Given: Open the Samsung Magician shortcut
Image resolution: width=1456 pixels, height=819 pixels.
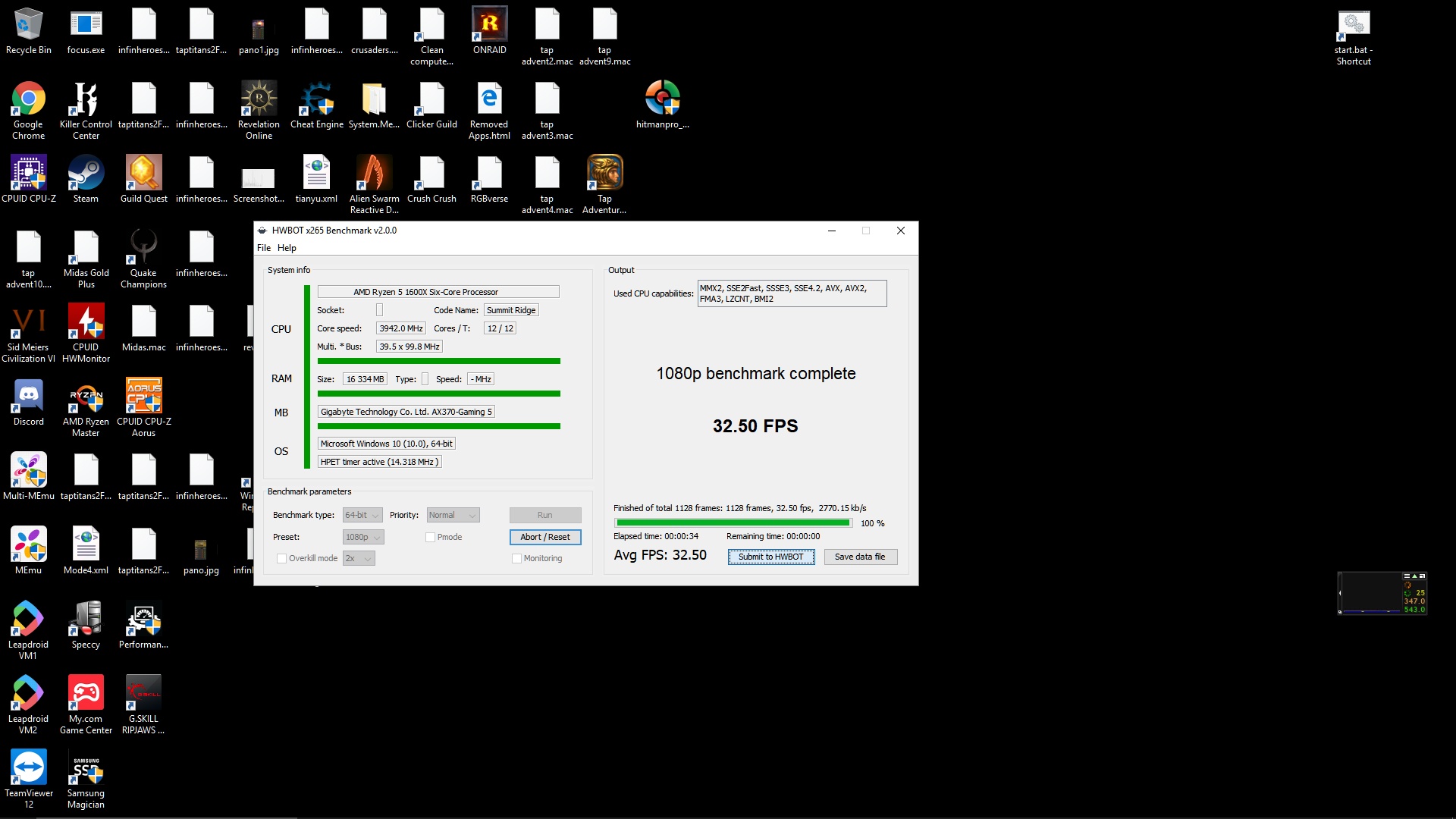Looking at the screenshot, I should tap(86, 780).
